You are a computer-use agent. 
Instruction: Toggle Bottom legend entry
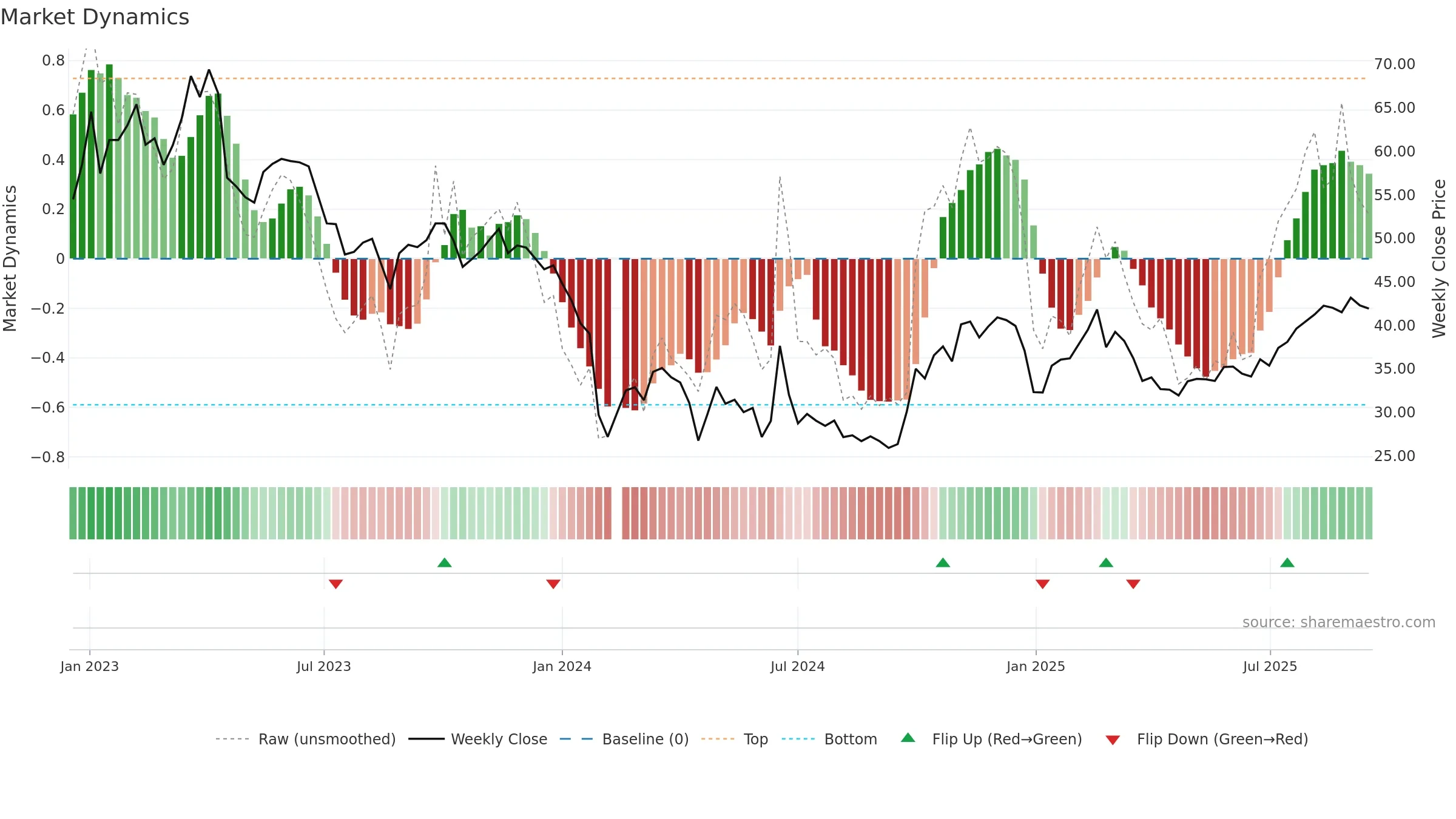point(829,739)
